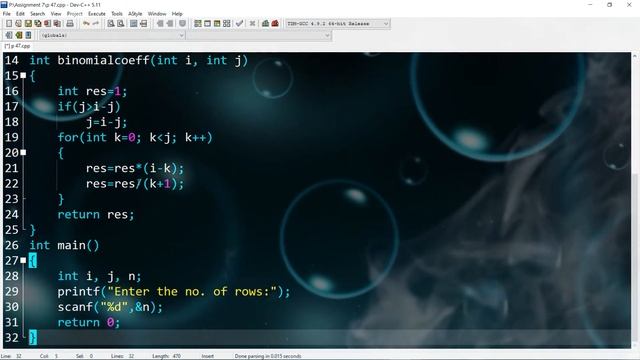Click the Run toolbar icon
640x360 pixels.
207,24
